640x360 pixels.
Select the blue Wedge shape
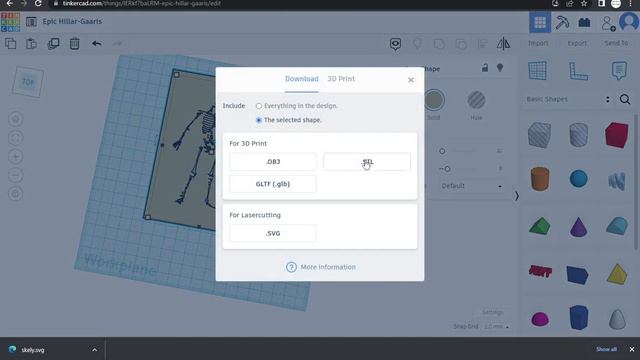pyautogui.click(x=577, y=274)
